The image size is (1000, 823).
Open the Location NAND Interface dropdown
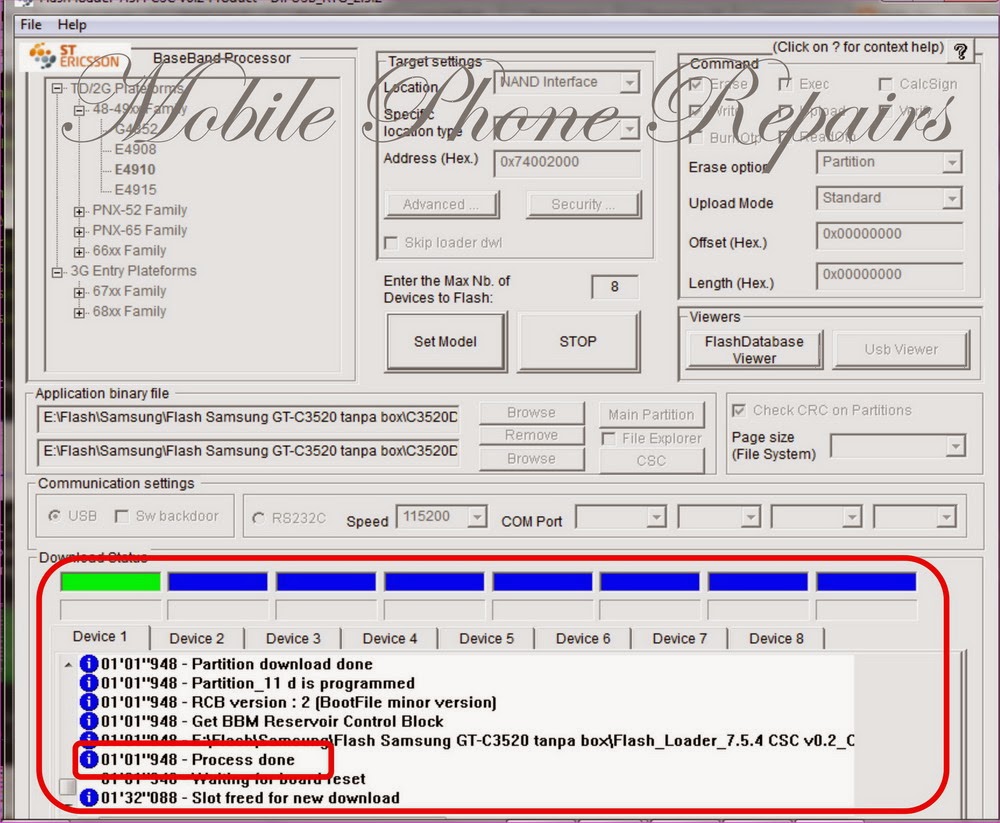[629, 82]
